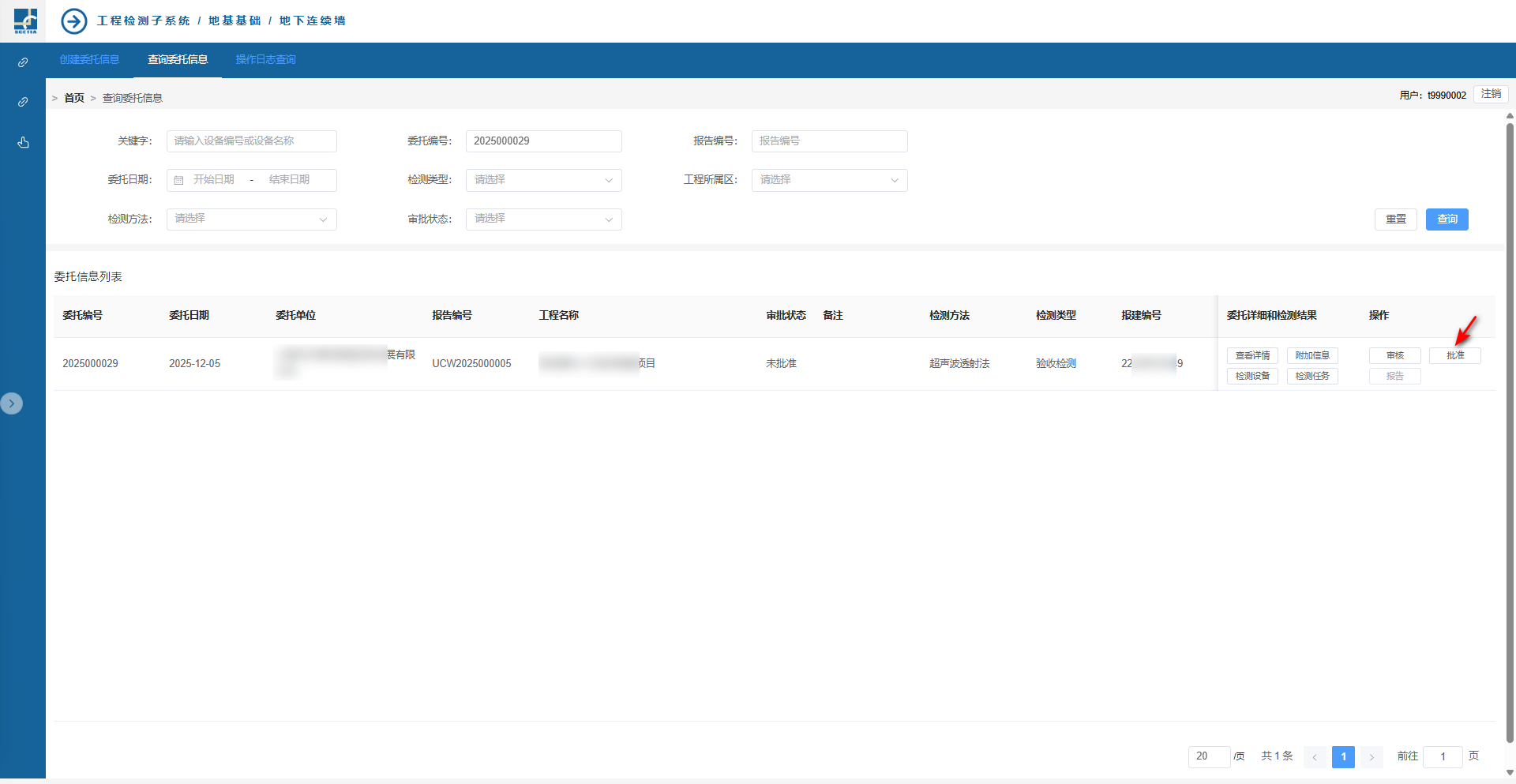Image resolution: width=1516 pixels, height=784 pixels.
Task: Click the blue 查询 button
Action: tap(1447, 219)
